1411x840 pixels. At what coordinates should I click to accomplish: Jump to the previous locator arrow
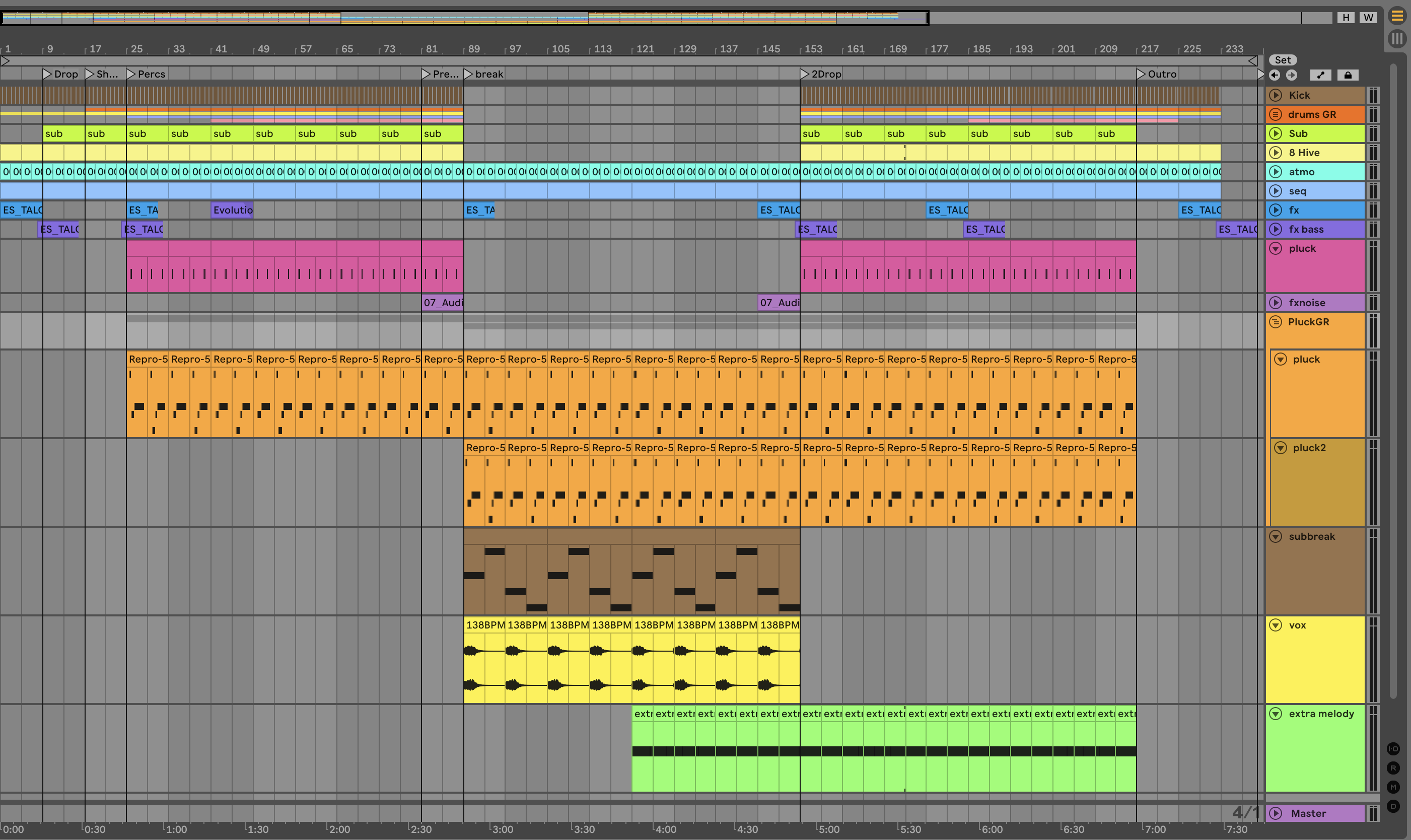click(1275, 75)
